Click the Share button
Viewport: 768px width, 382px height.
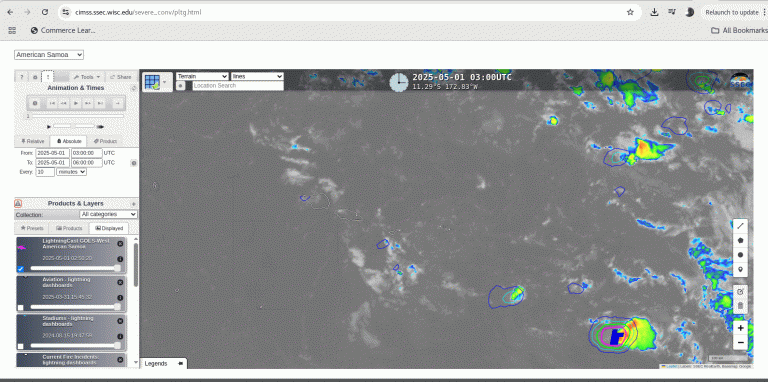click(121, 77)
